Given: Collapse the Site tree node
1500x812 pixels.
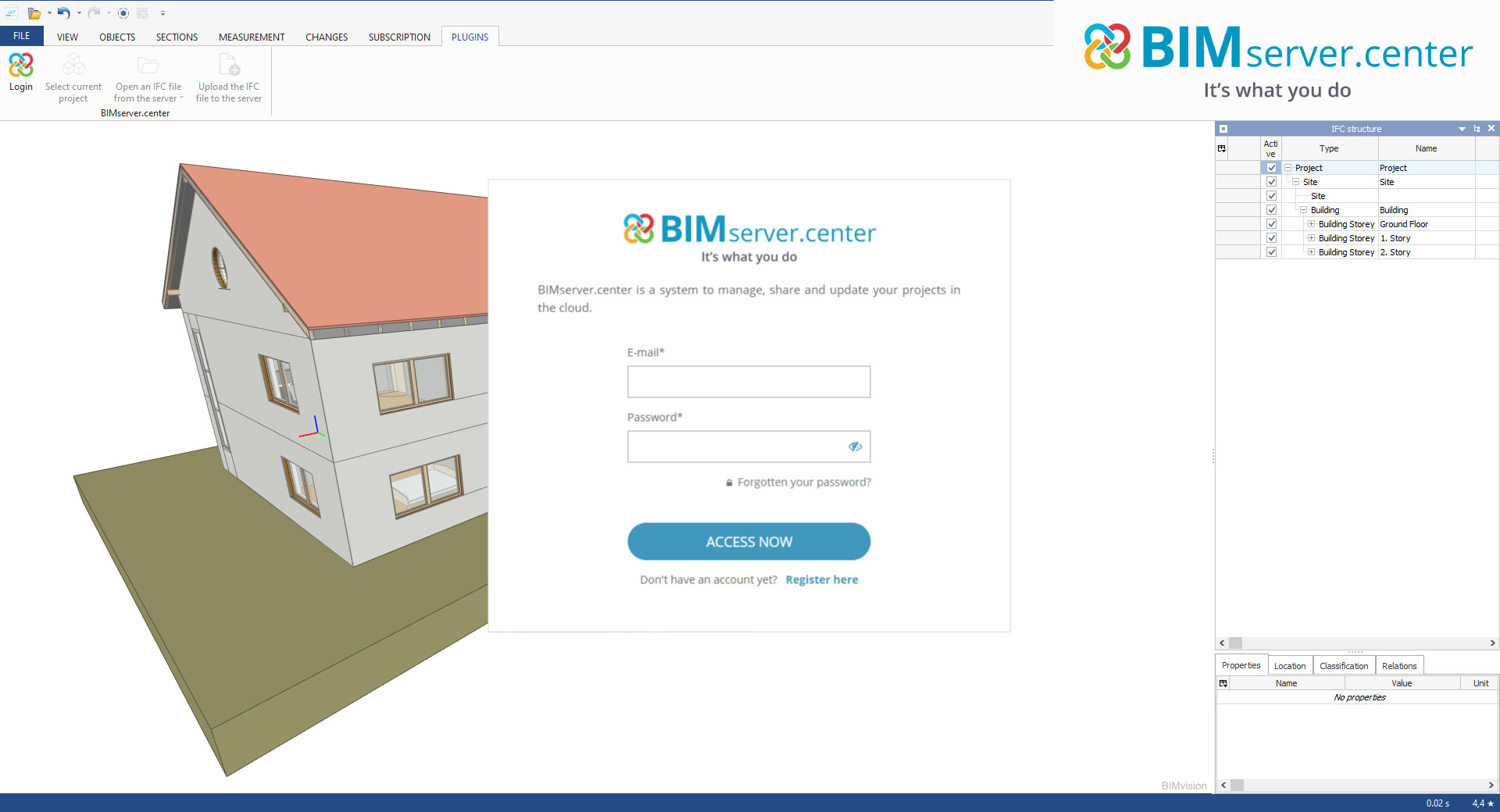Looking at the screenshot, I should [1296, 182].
